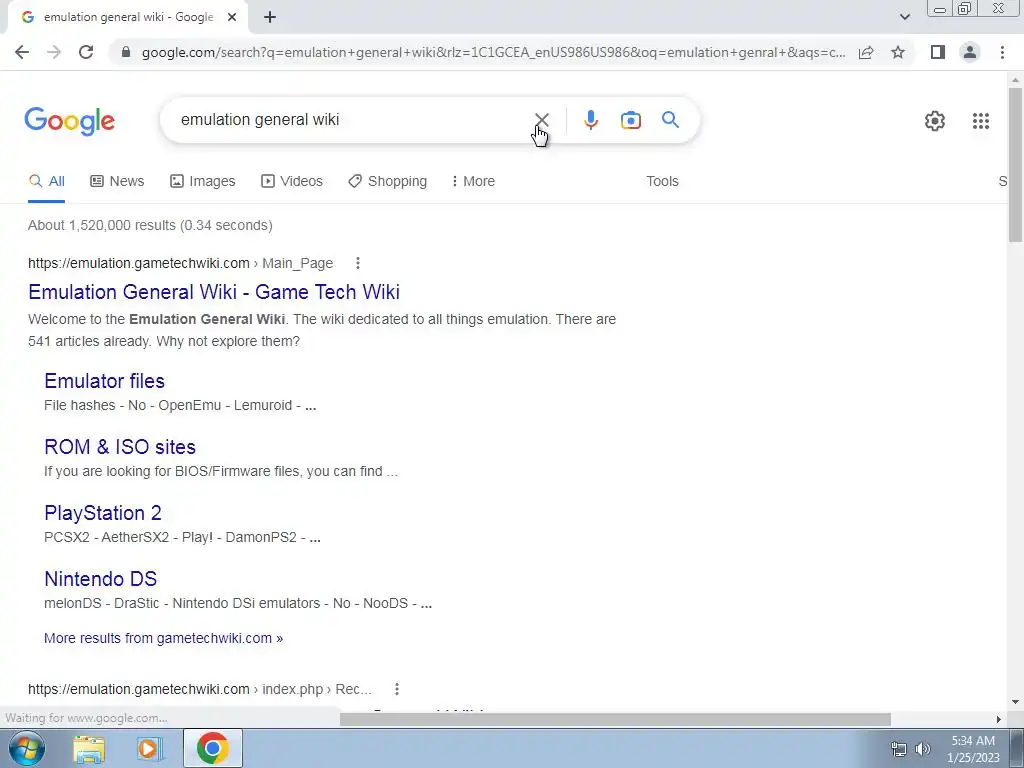
Task: Open File Explorer from the taskbar
Action: coord(89,748)
